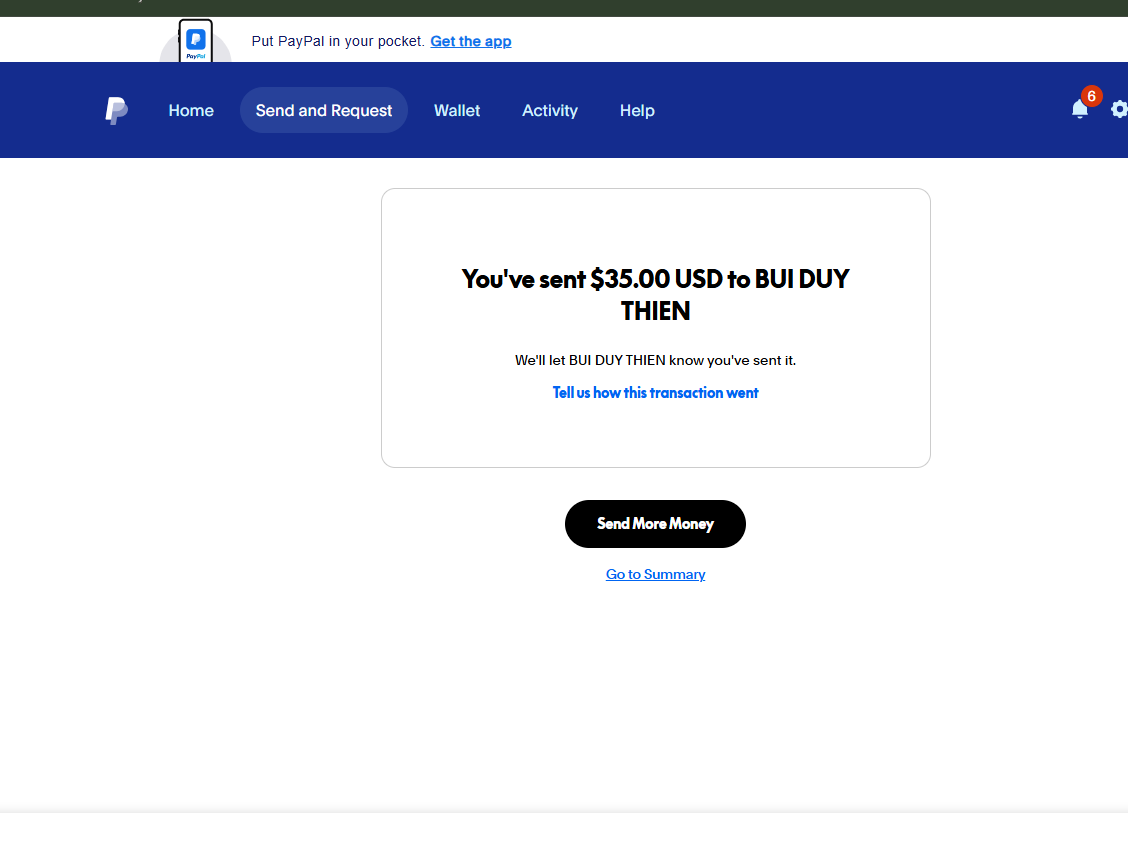This screenshot has width=1128, height=841.
Task: Select the Send and Request tab
Action: click(x=323, y=111)
